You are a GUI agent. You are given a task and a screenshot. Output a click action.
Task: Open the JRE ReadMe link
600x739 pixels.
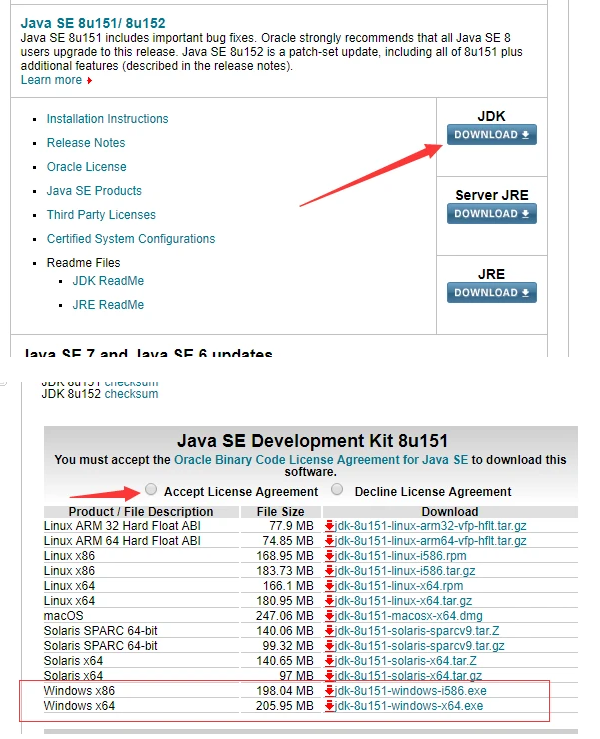point(108,305)
